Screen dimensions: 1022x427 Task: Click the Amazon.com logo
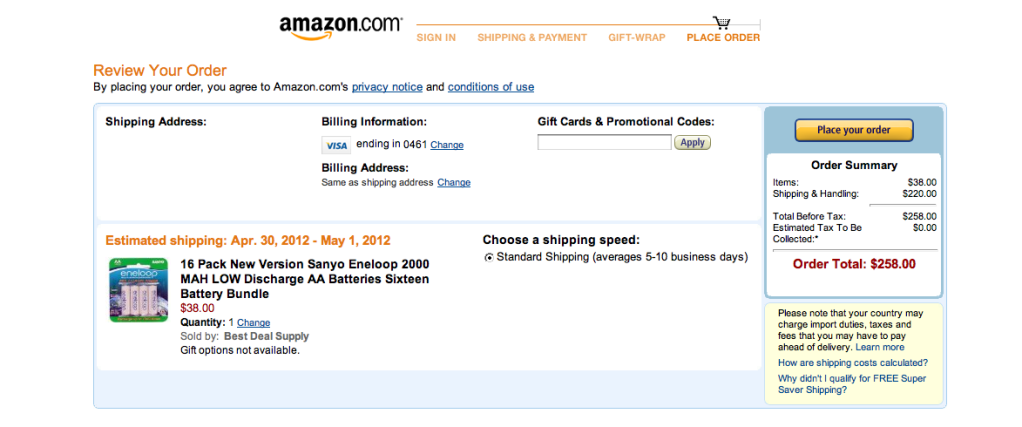click(340, 28)
